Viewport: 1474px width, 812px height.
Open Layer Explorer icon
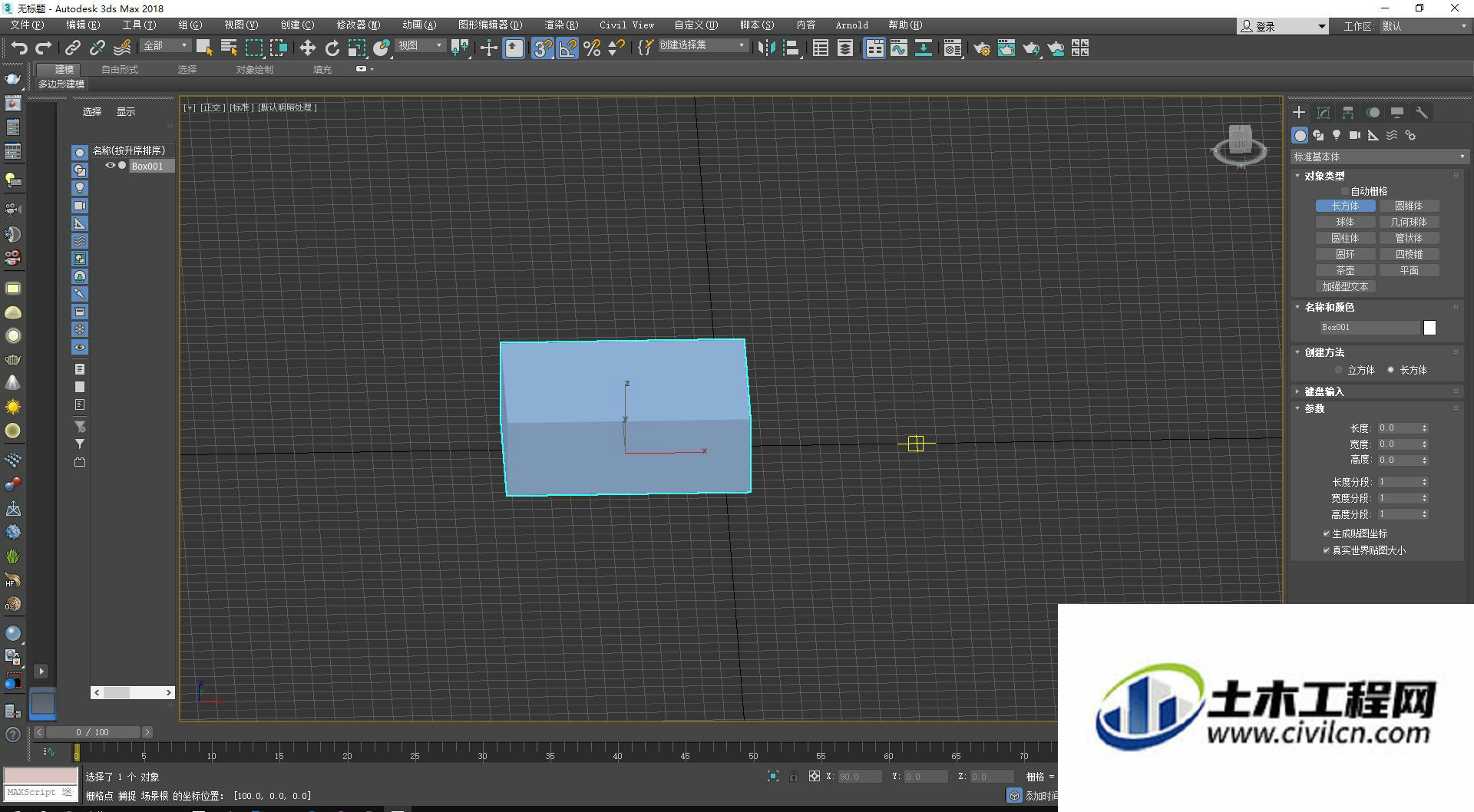845,48
